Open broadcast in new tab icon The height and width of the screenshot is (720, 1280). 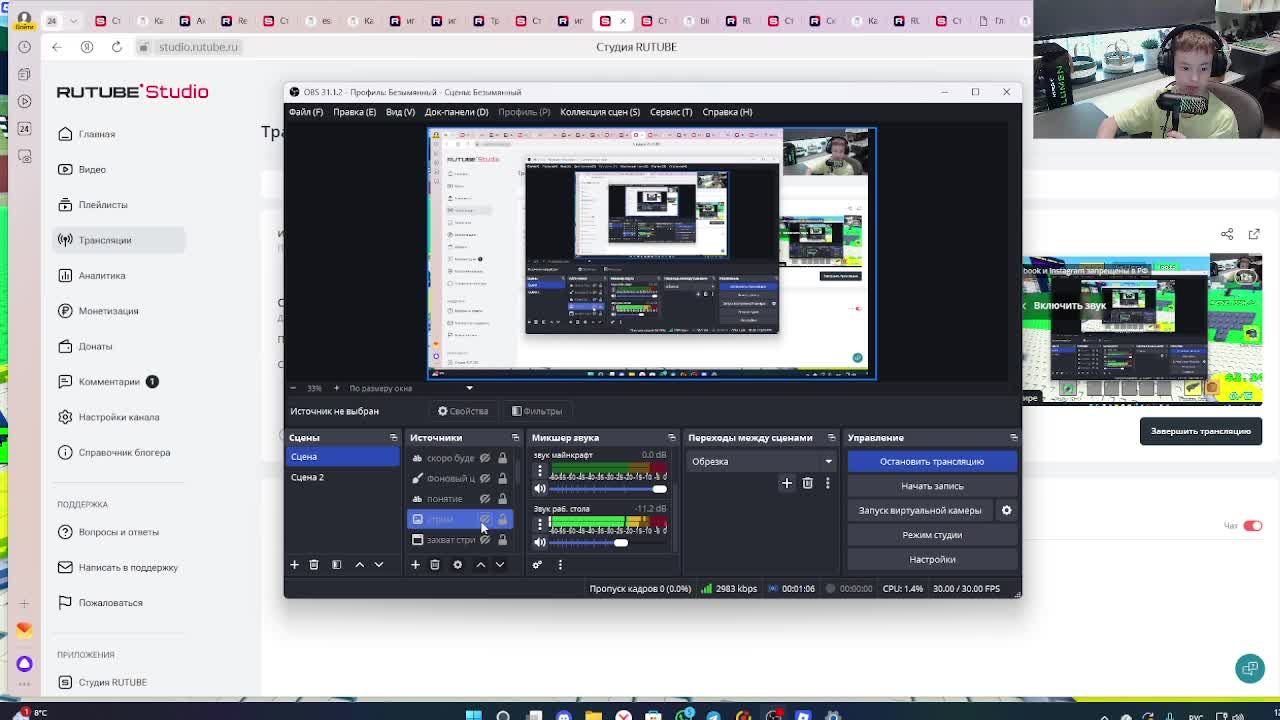pos(1254,234)
